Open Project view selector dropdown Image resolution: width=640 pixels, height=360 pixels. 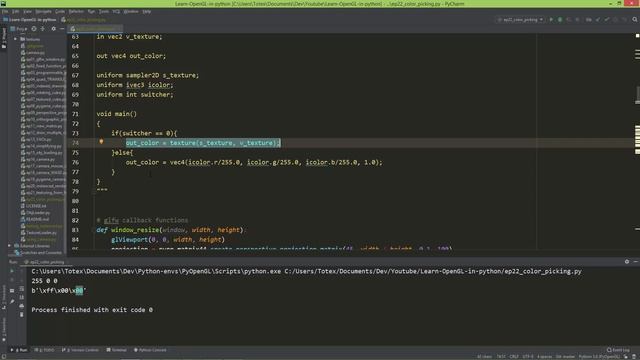[x=19, y=29]
